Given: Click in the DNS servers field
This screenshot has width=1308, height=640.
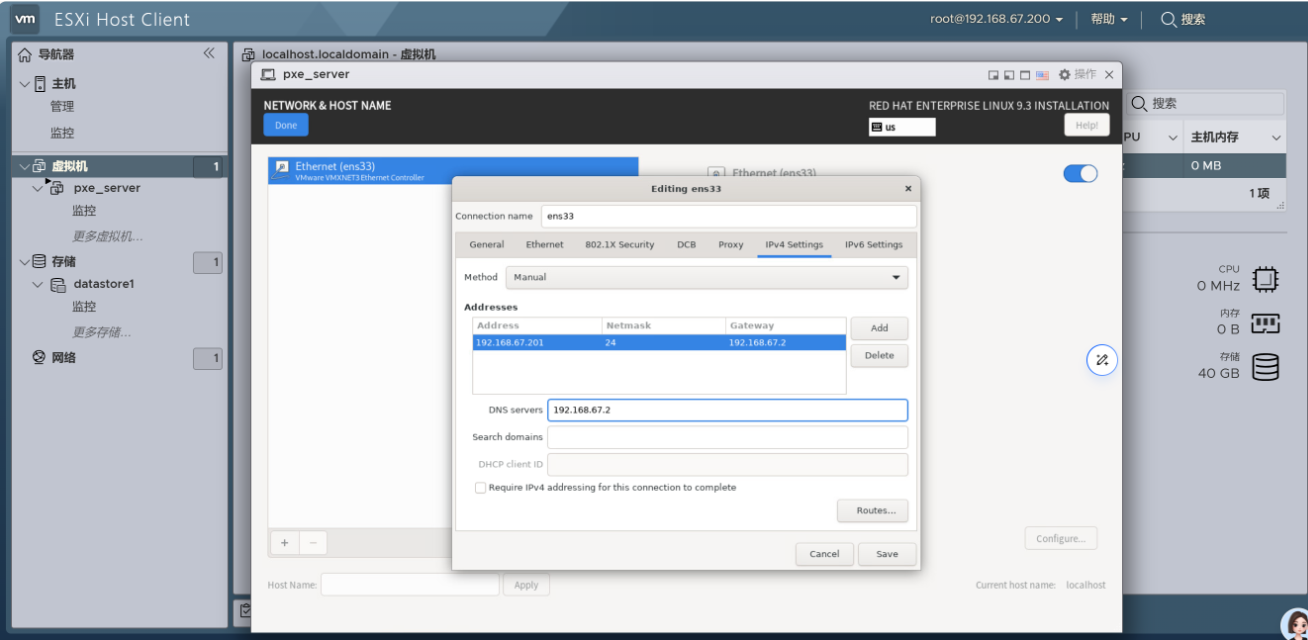Looking at the screenshot, I should coord(728,410).
